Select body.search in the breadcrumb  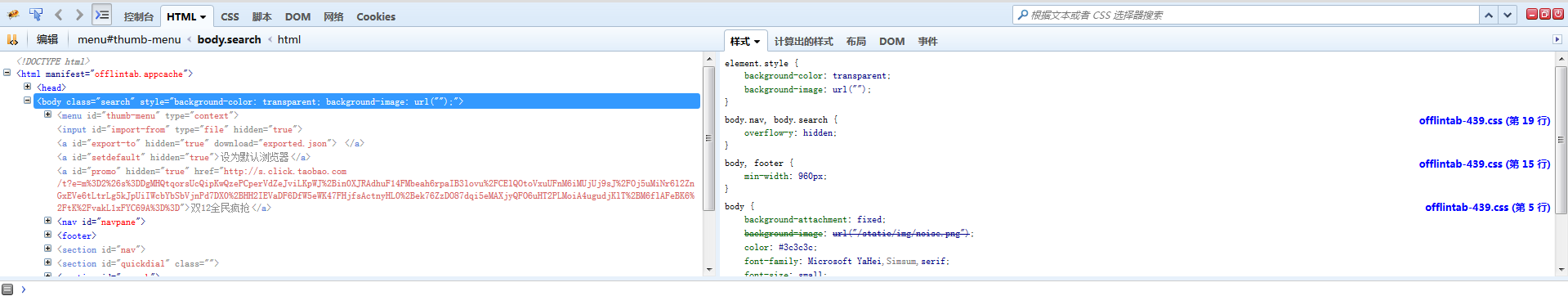229,39
